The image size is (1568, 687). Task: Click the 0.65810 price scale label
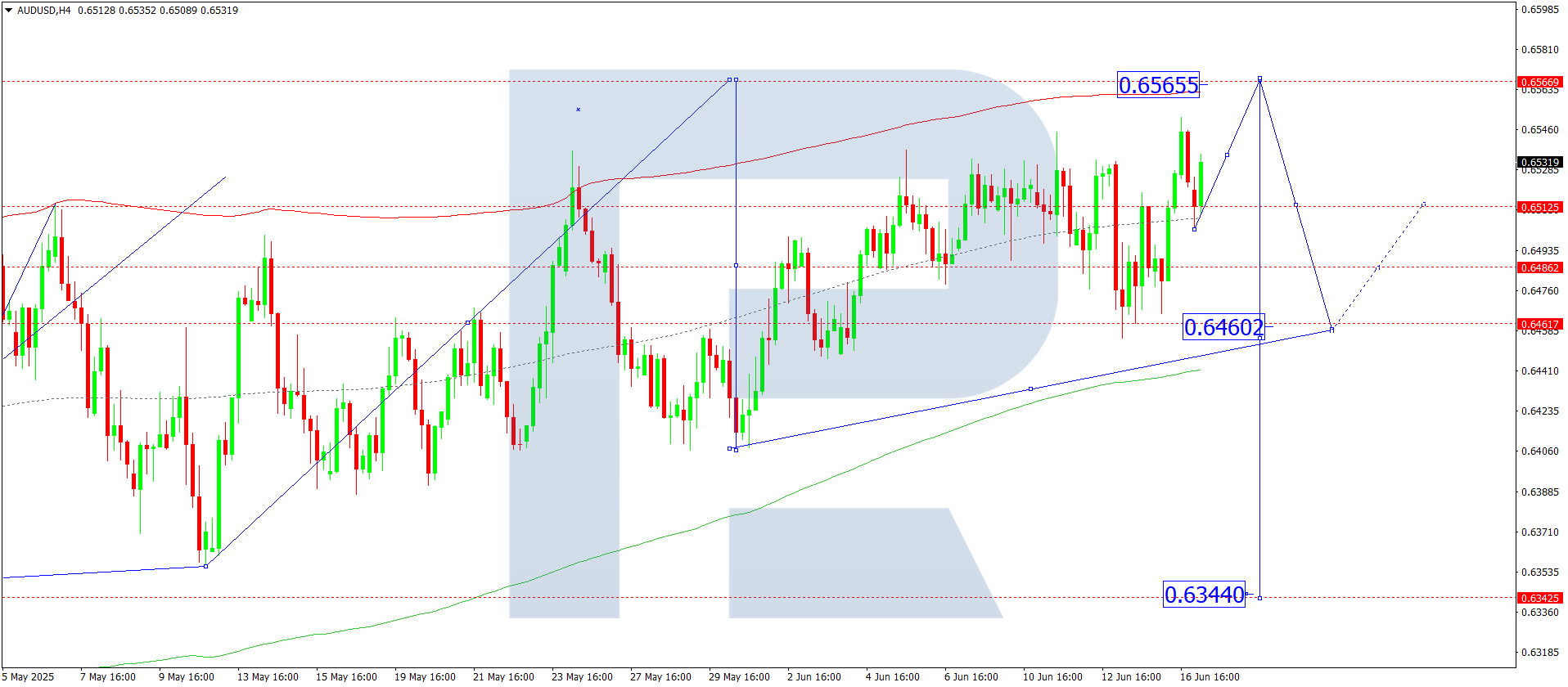click(x=1540, y=50)
